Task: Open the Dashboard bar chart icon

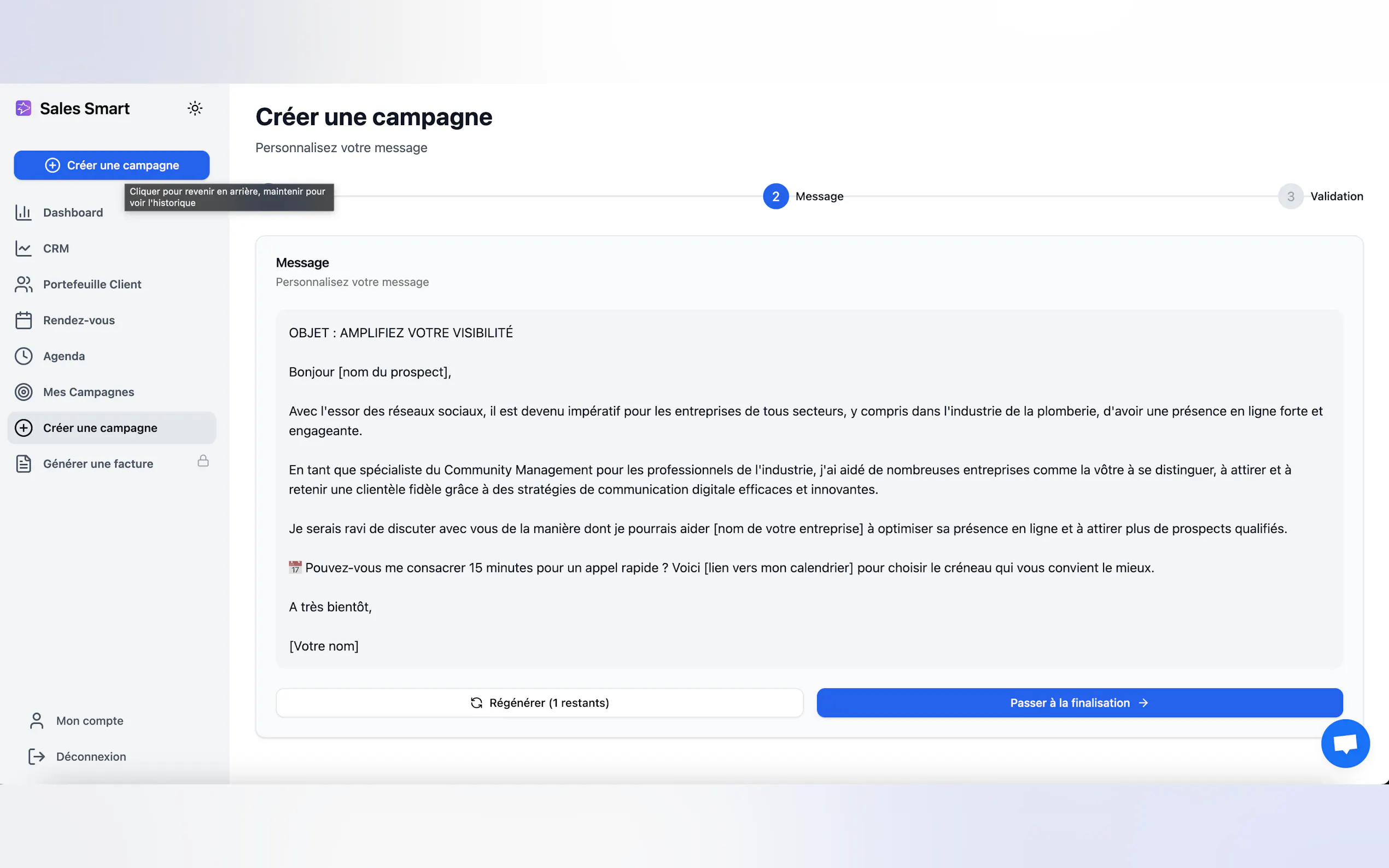Action: click(x=24, y=213)
